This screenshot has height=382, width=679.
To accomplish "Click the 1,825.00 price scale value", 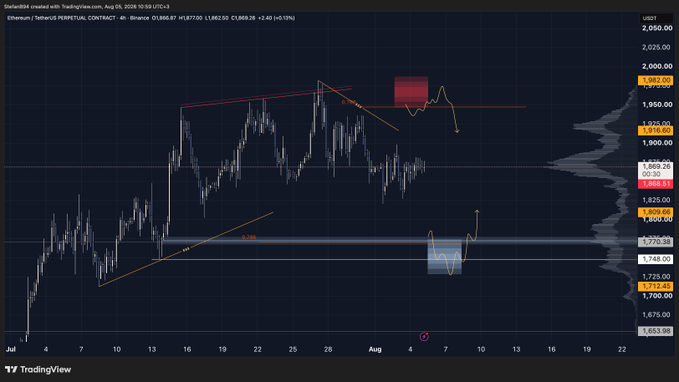I will point(657,200).
